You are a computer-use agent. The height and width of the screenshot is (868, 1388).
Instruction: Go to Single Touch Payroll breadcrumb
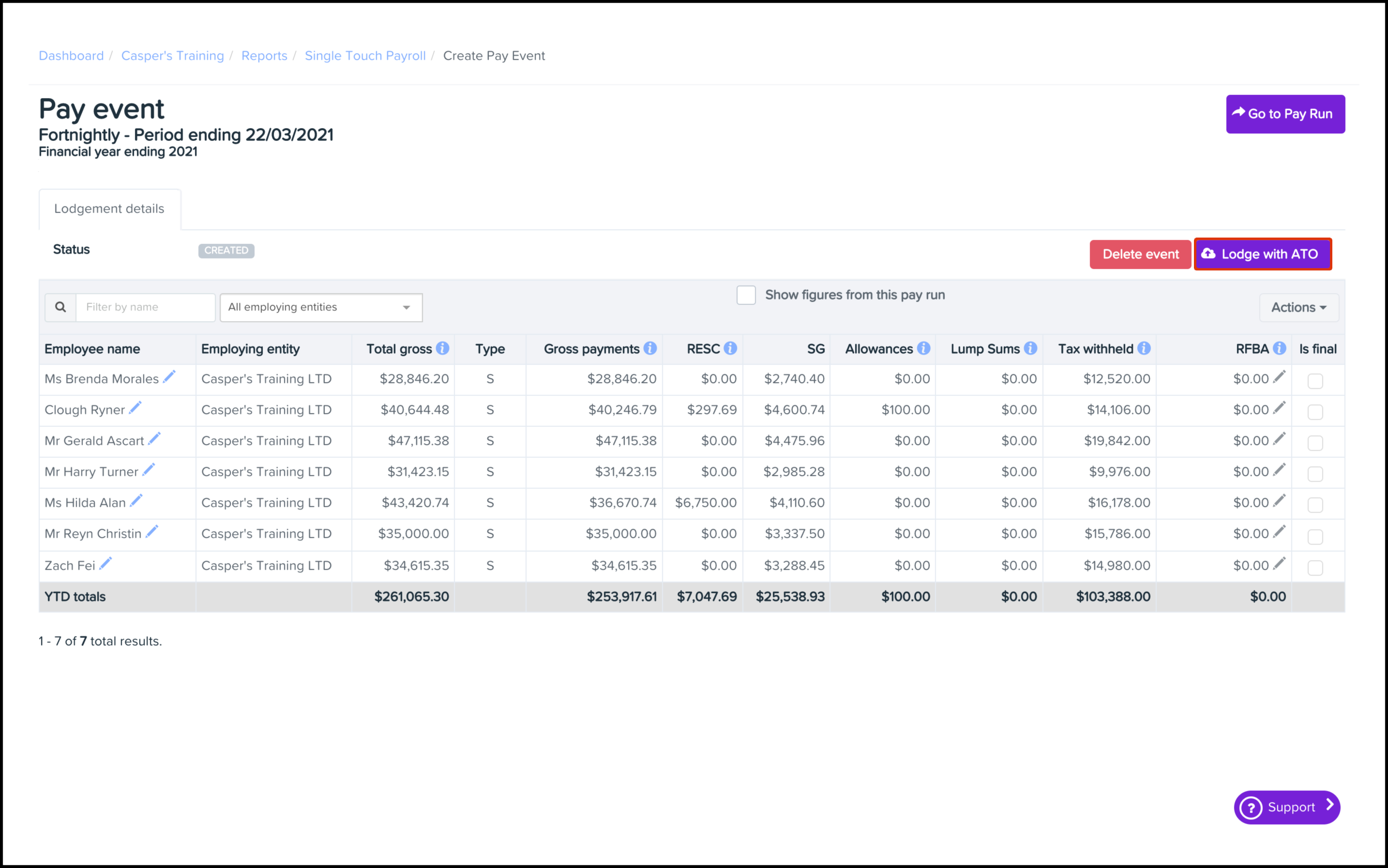[x=365, y=56]
